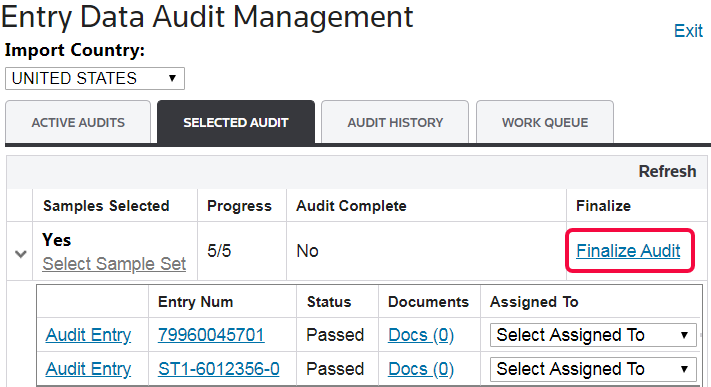Open Audit Entry for ST1-6012356-0

[88, 369]
